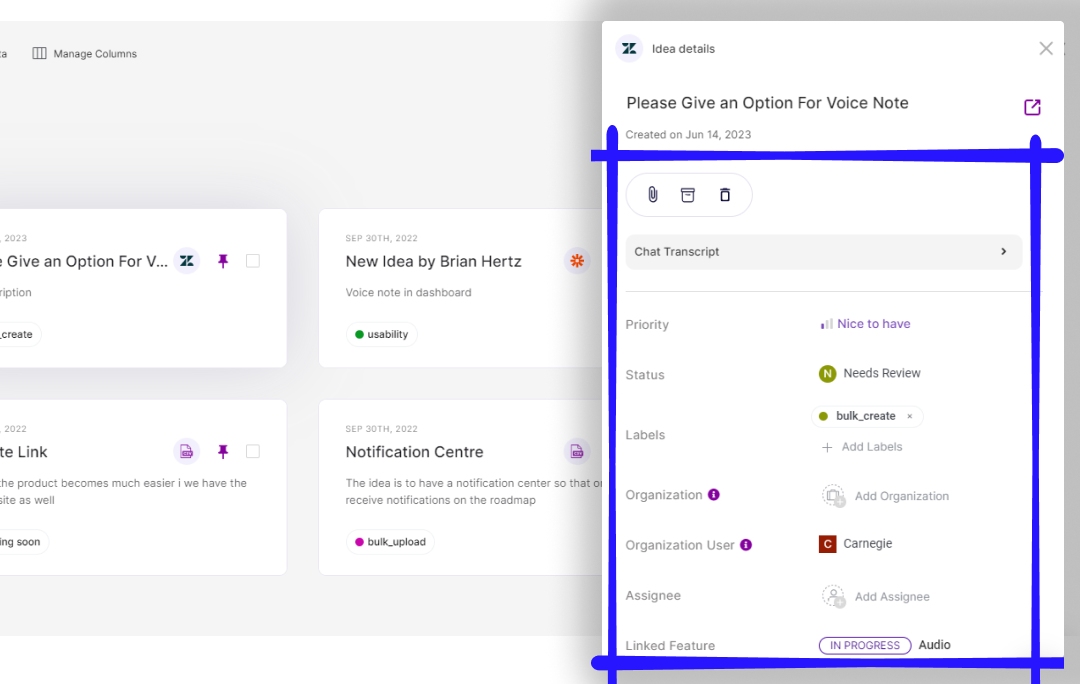
Task: Click the Zapier icon on Brian Hertz idea
Action: point(577,261)
